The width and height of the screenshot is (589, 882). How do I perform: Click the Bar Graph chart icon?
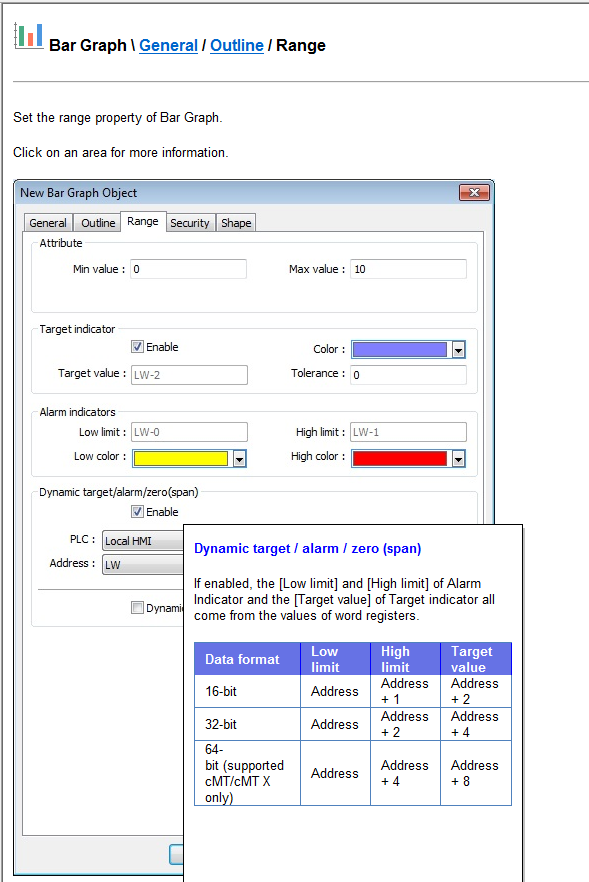click(x=28, y=36)
